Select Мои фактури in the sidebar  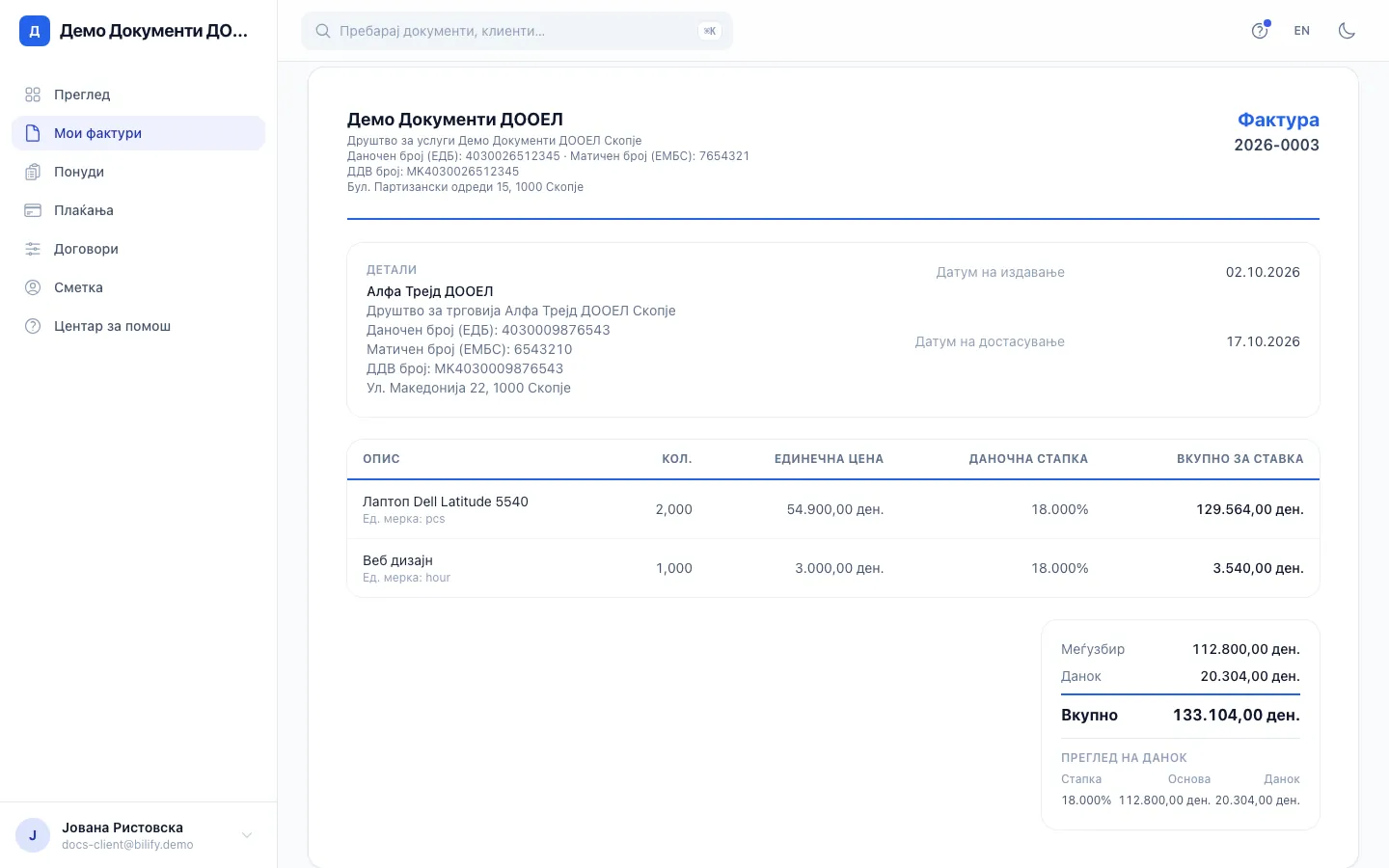(138, 133)
